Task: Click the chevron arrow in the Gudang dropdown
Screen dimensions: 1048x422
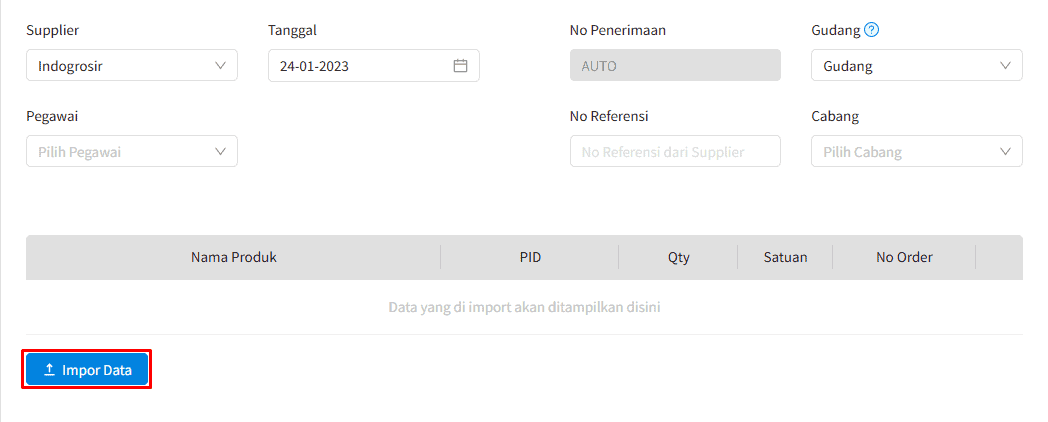Action: tap(1005, 66)
